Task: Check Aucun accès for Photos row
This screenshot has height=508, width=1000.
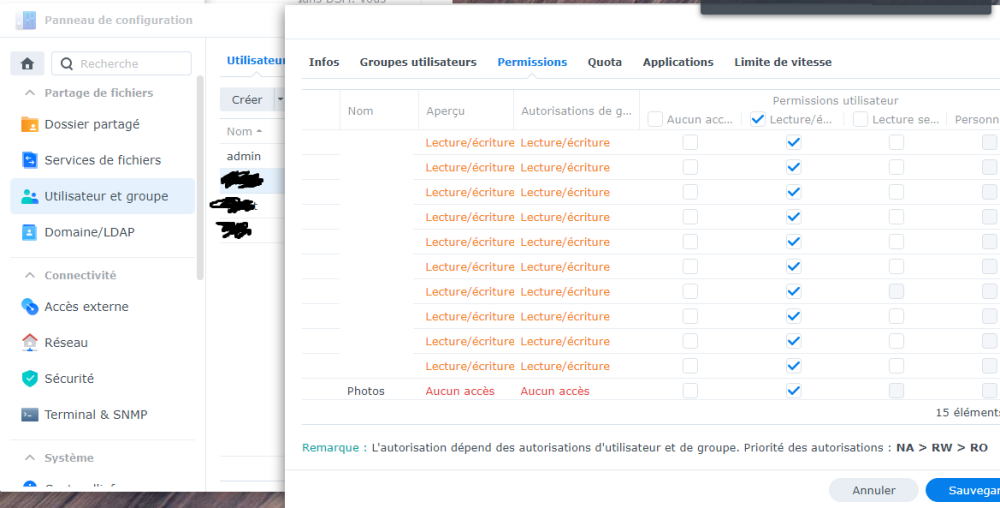Action: click(x=690, y=391)
